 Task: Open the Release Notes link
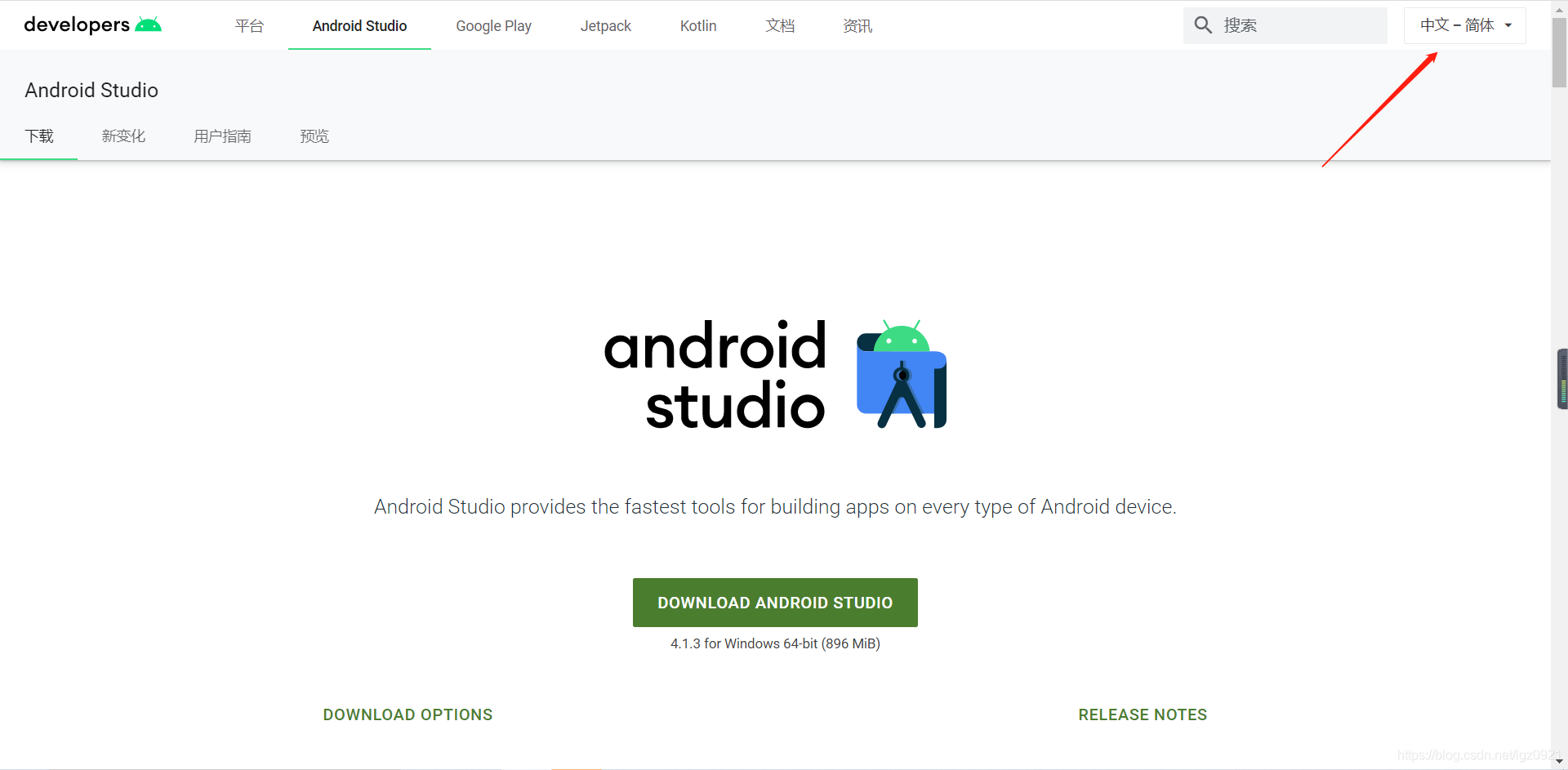(x=1143, y=714)
